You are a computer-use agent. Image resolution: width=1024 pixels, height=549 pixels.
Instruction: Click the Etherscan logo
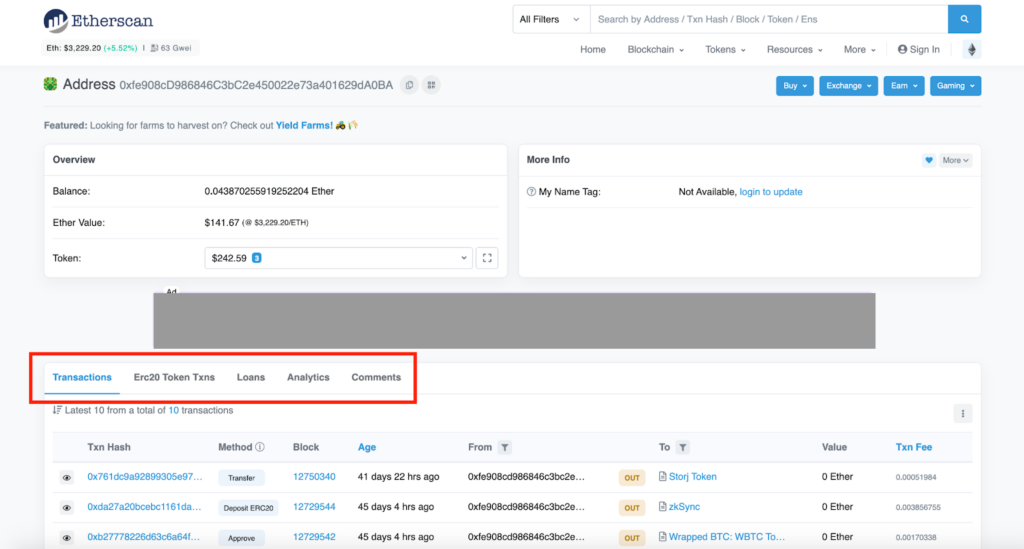tap(98, 21)
